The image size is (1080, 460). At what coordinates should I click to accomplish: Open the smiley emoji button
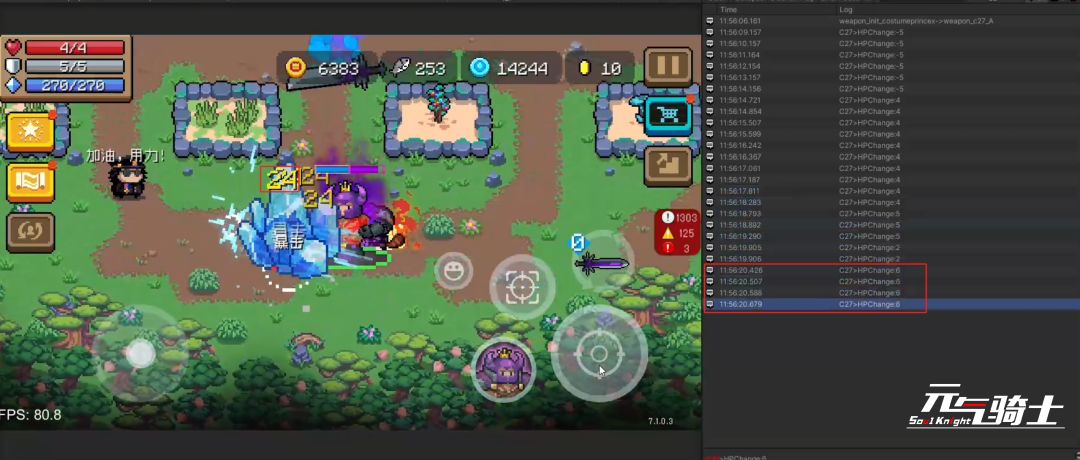pos(453,271)
